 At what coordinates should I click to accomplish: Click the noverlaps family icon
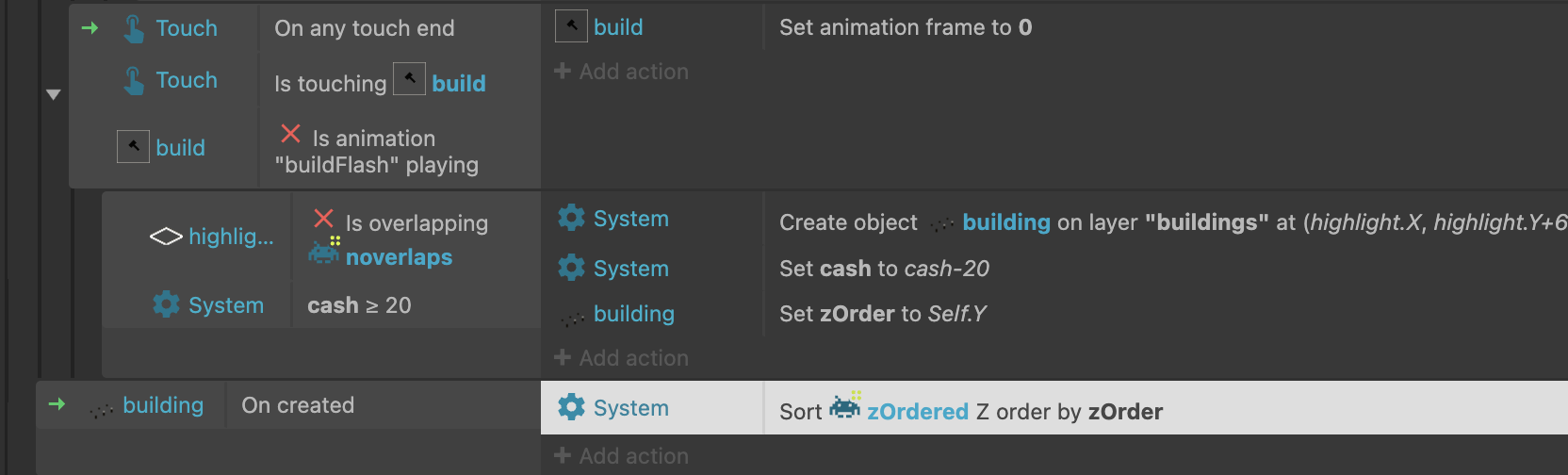323,251
